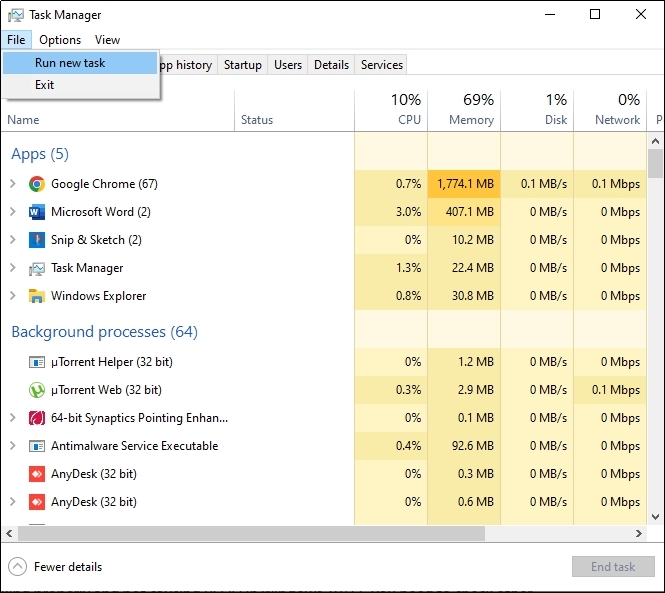Switch to the App history tab
Viewport: 665px width, 593px height.
click(188, 65)
